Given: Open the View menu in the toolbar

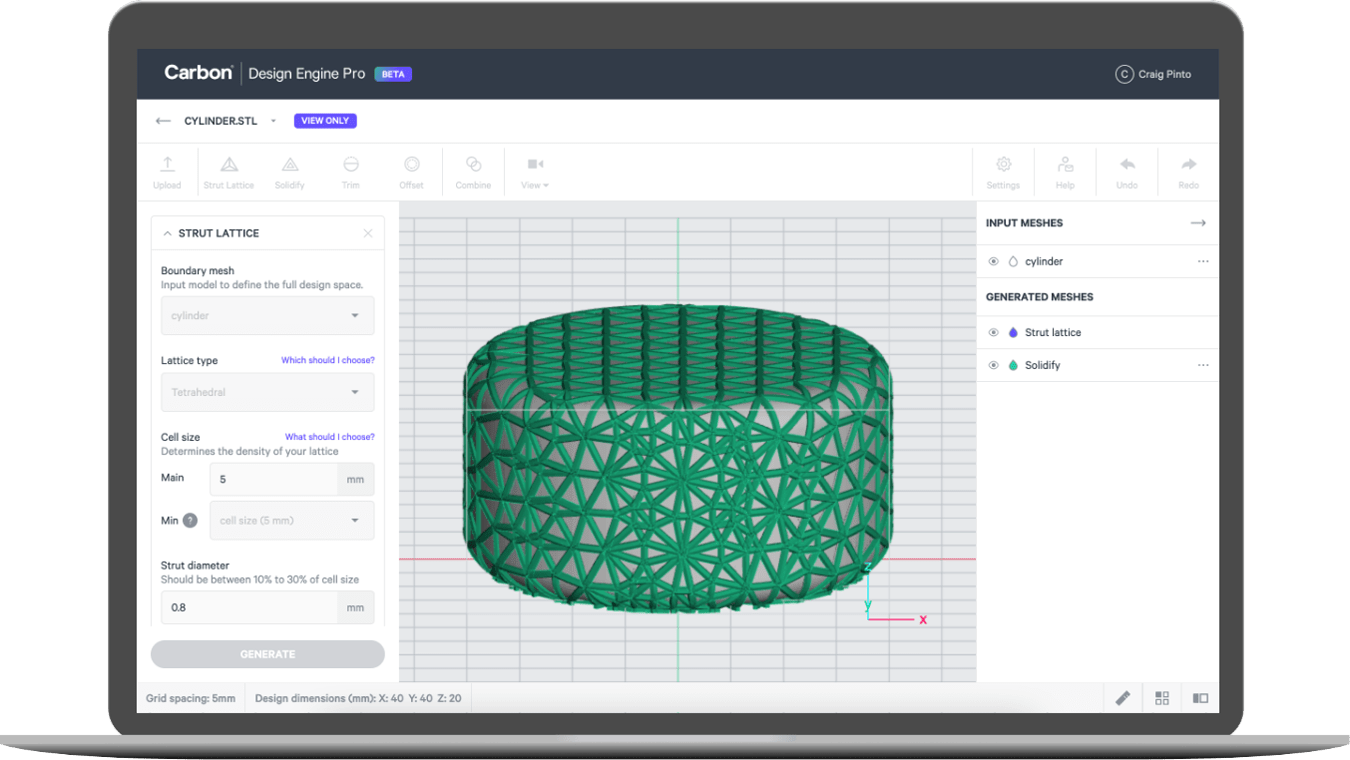Looking at the screenshot, I should 534,171.
